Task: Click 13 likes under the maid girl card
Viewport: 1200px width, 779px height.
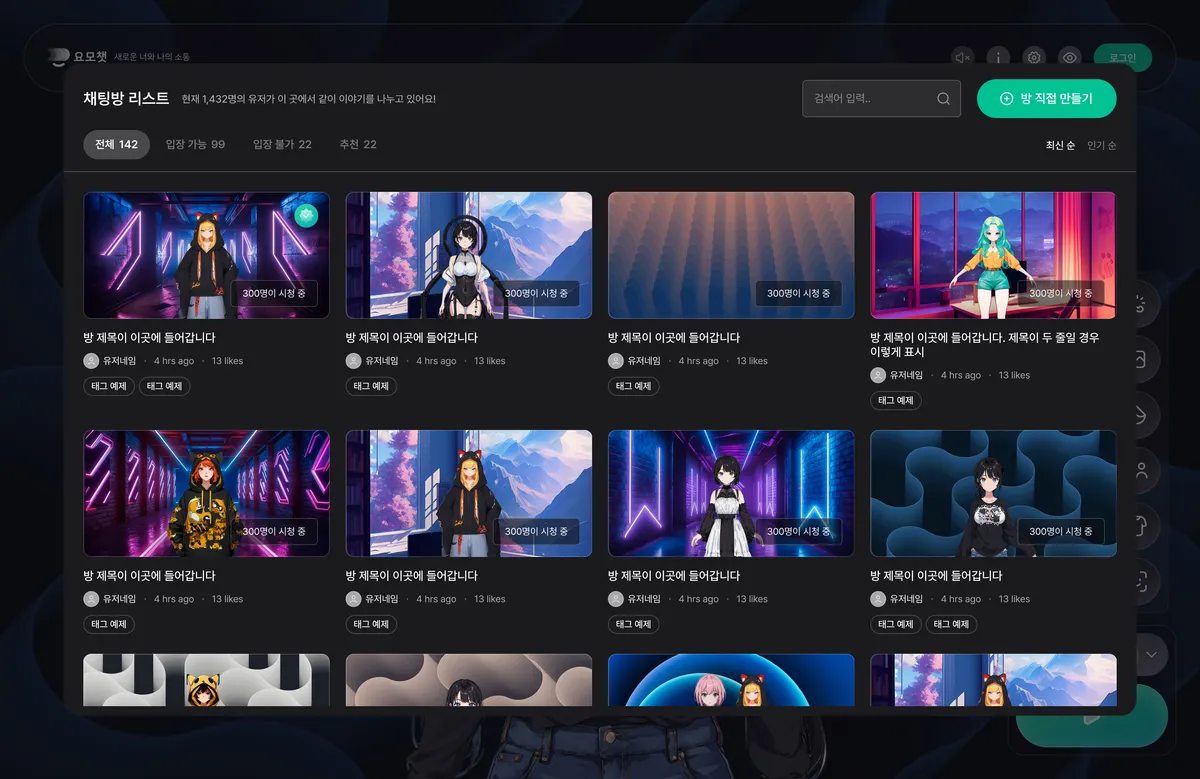Action: (x=752, y=599)
